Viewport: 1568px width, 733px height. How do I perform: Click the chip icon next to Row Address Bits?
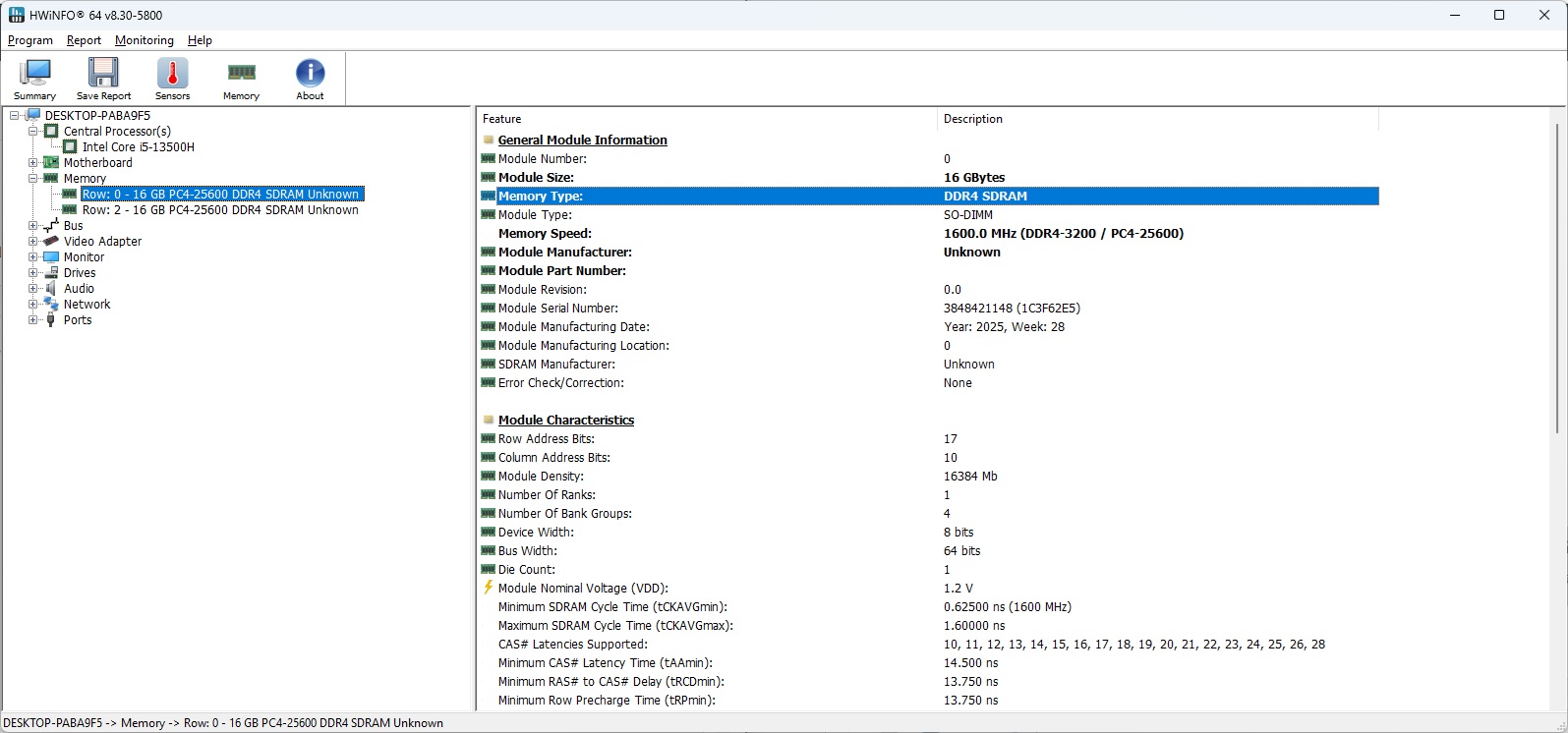coord(489,439)
